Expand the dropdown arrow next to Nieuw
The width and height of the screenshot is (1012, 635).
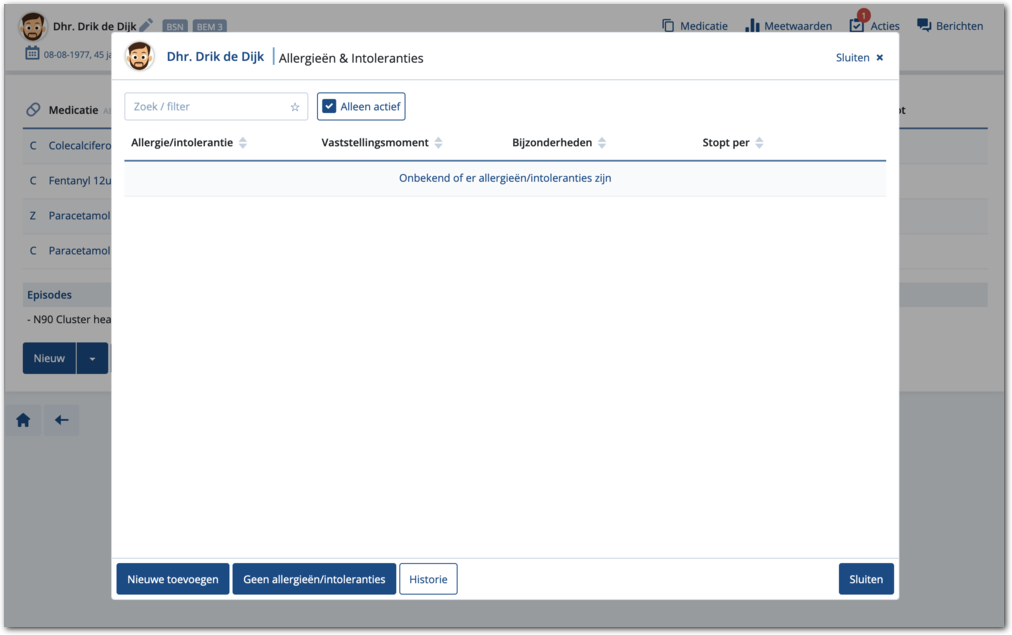pyautogui.click(x=92, y=359)
